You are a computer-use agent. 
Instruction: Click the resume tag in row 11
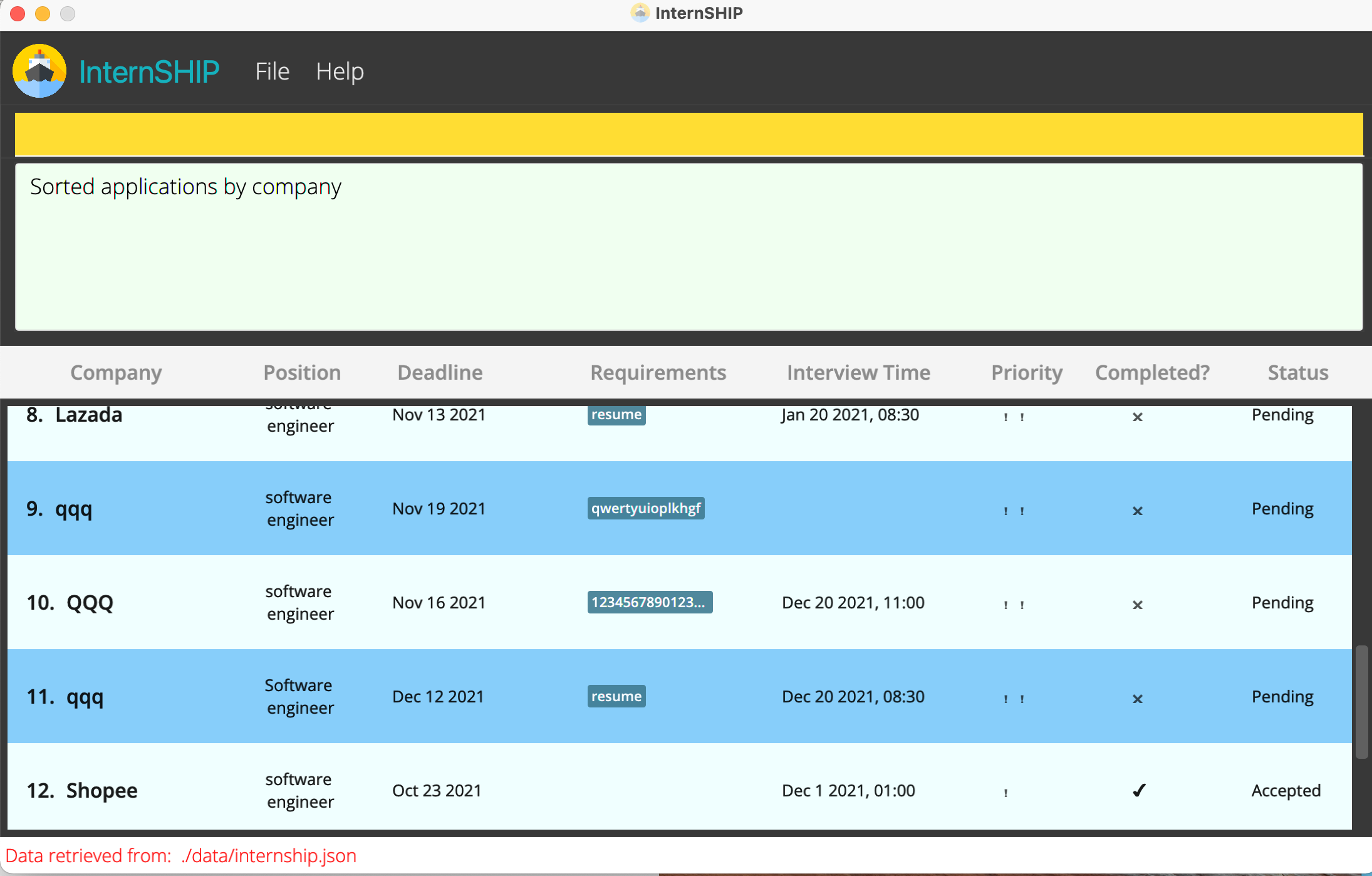[x=616, y=696]
